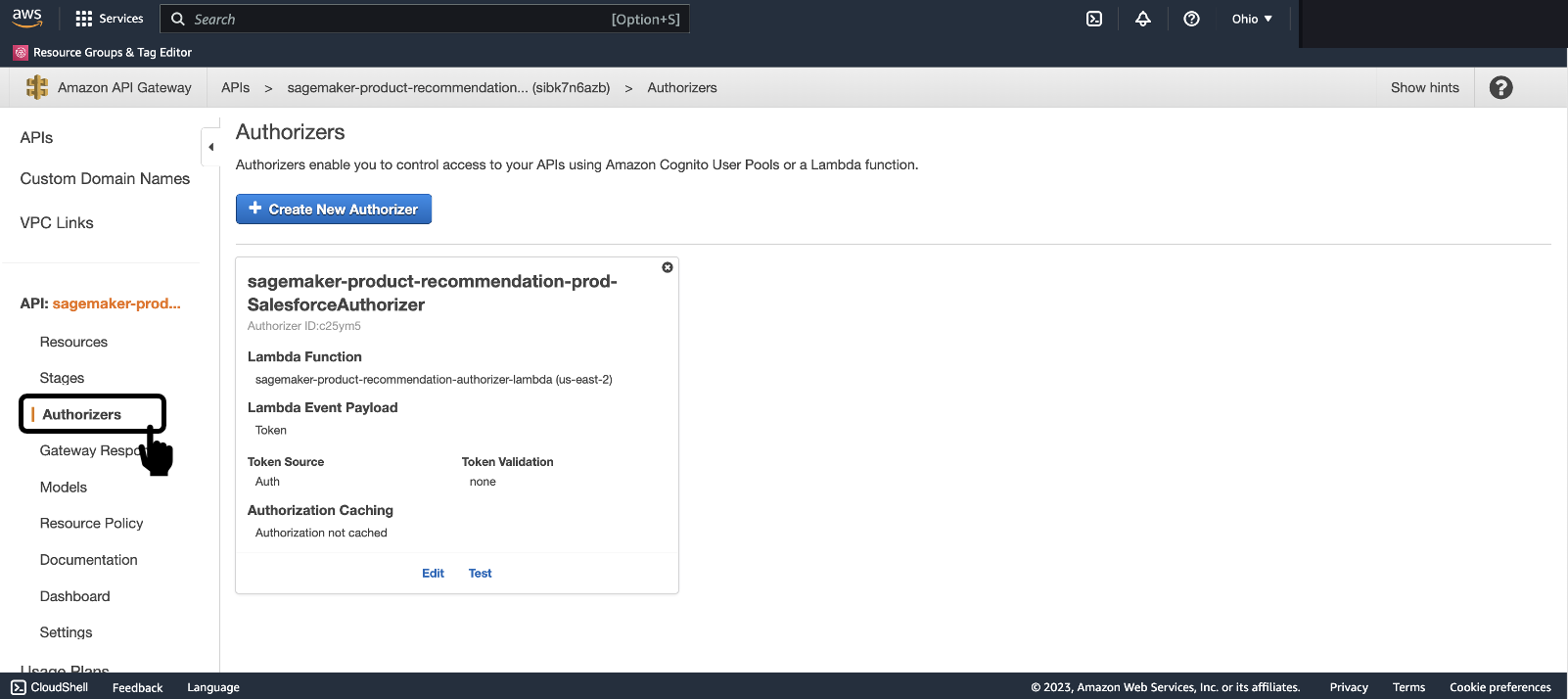Click the SalesforceAuthorizer card title
This screenshot has width=1568, height=699.
(x=433, y=293)
